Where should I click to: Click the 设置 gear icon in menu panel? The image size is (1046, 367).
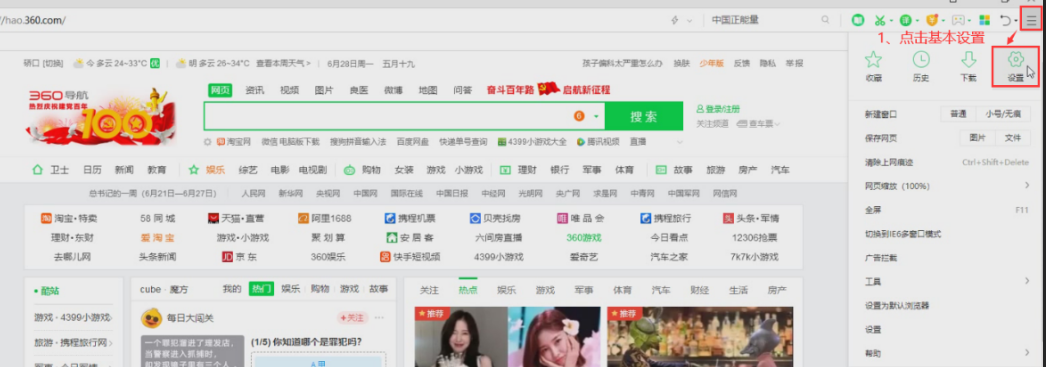[x=1015, y=60]
